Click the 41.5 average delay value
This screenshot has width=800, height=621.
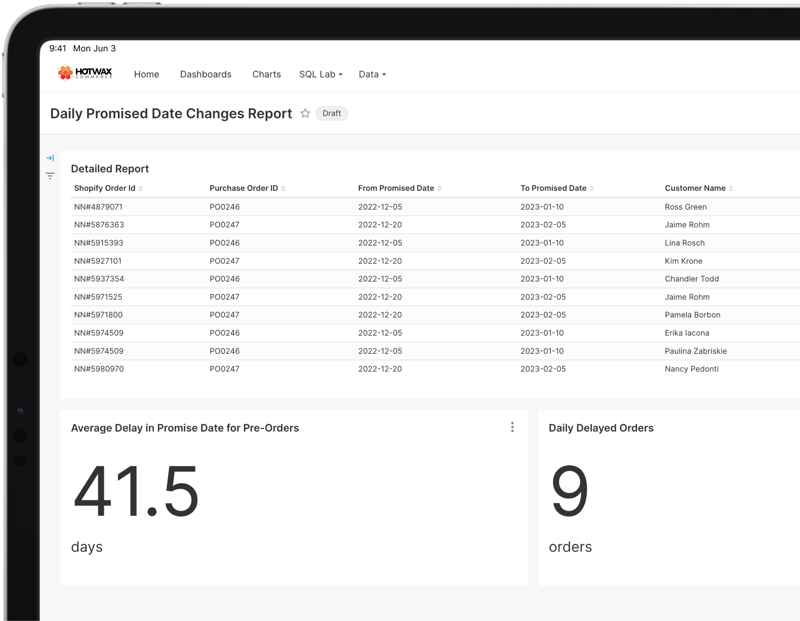(x=136, y=491)
